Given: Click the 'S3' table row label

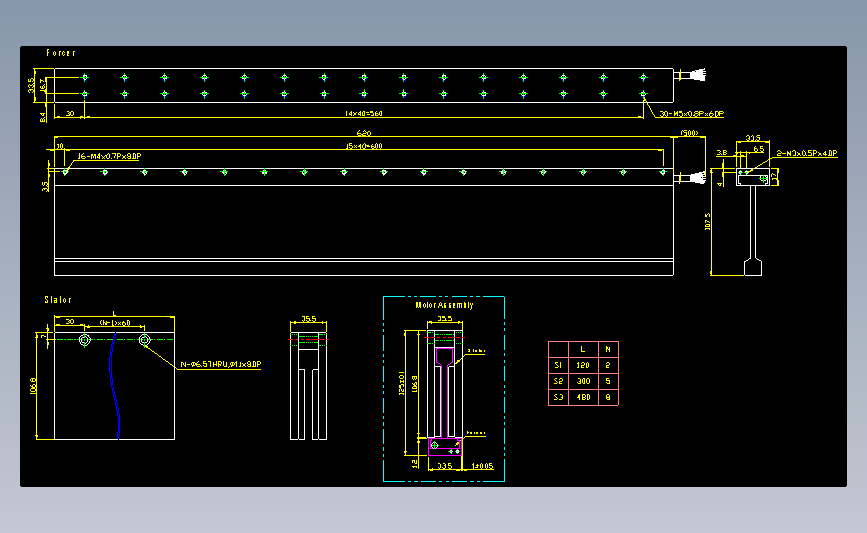Looking at the screenshot, I should click(558, 398).
